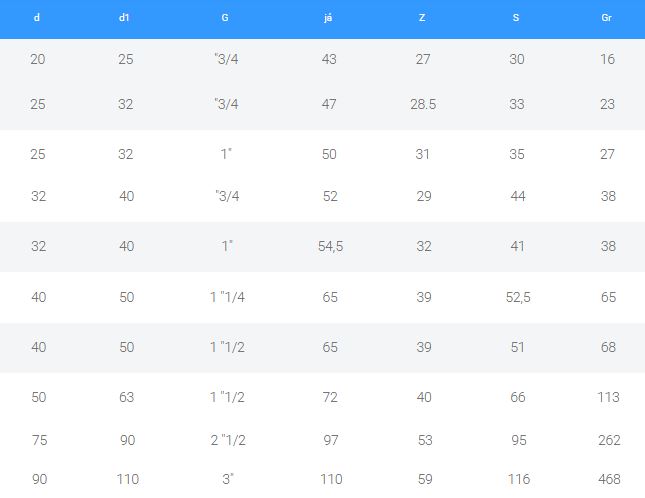645x498 pixels.
Task: Click the 116 value in S column
Action: [517, 479]
